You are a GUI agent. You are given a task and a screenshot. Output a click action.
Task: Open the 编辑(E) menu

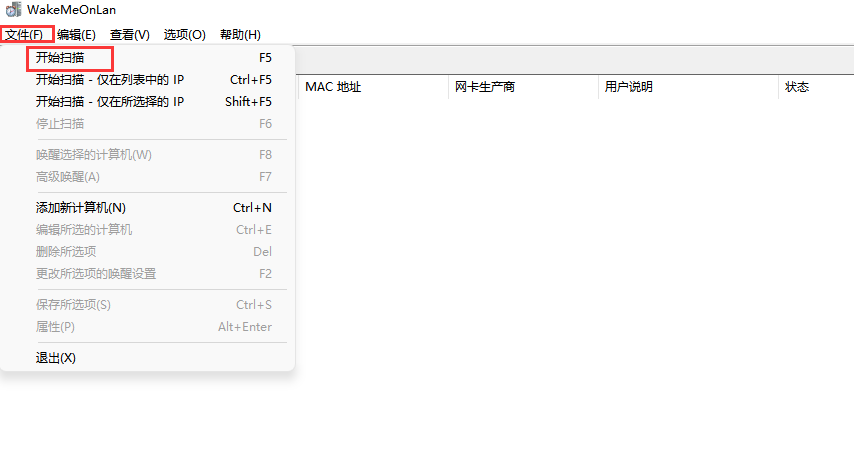click(x=76, y=35)
